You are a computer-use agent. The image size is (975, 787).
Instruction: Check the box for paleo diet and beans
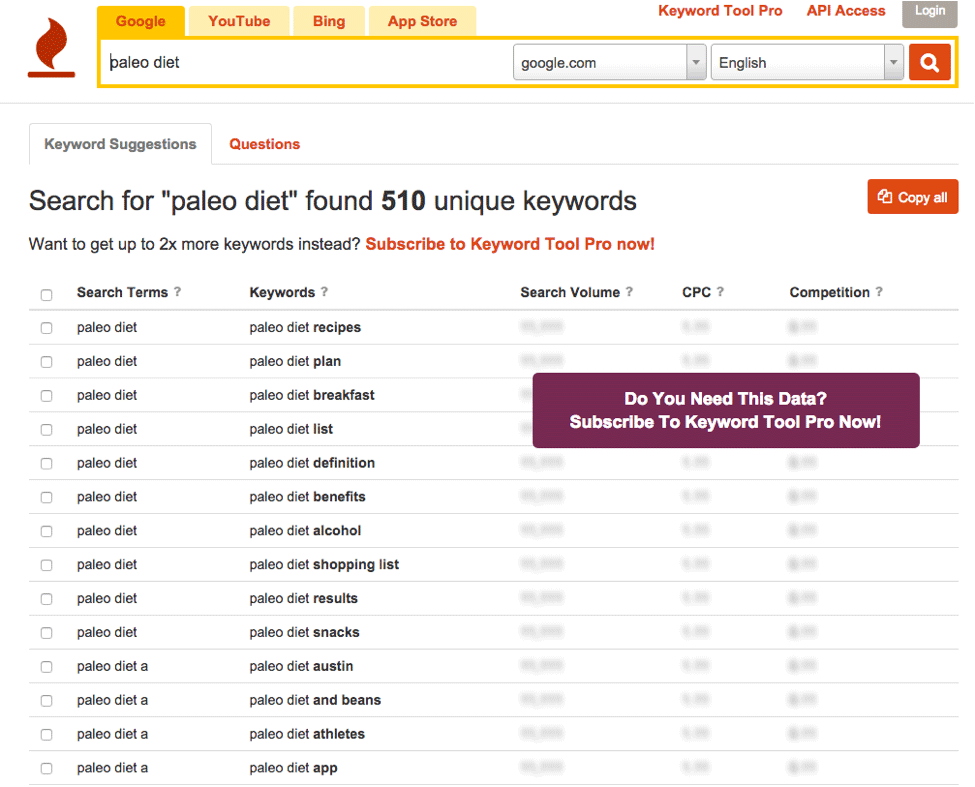[x=47, y=701]
